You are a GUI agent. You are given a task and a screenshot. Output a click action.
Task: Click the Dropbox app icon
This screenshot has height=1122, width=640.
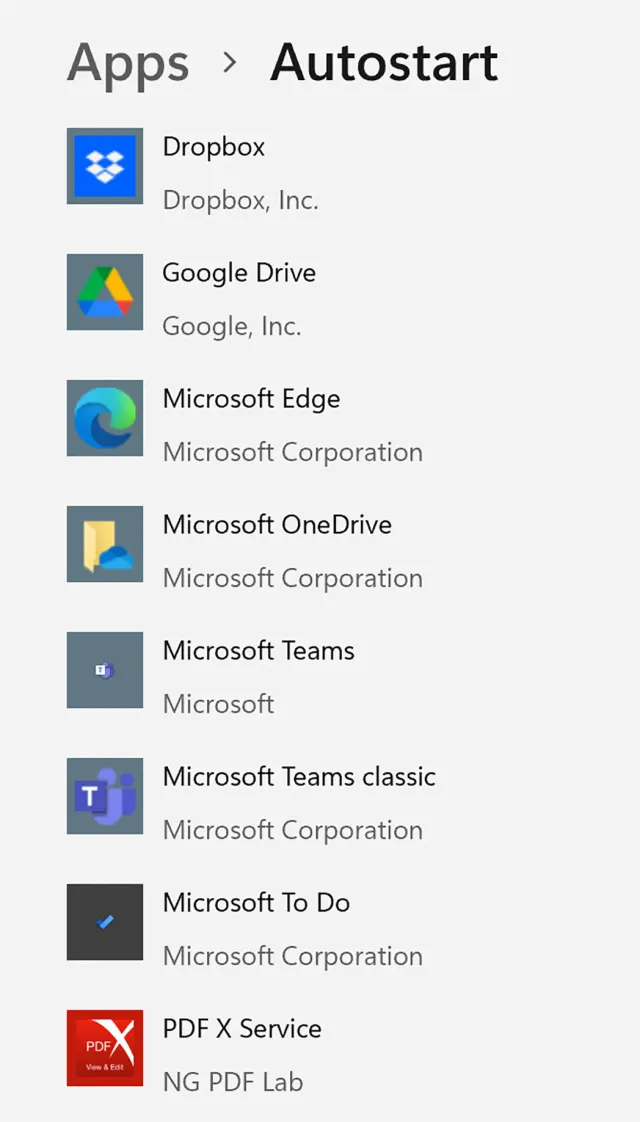click(x=105, y=166)
